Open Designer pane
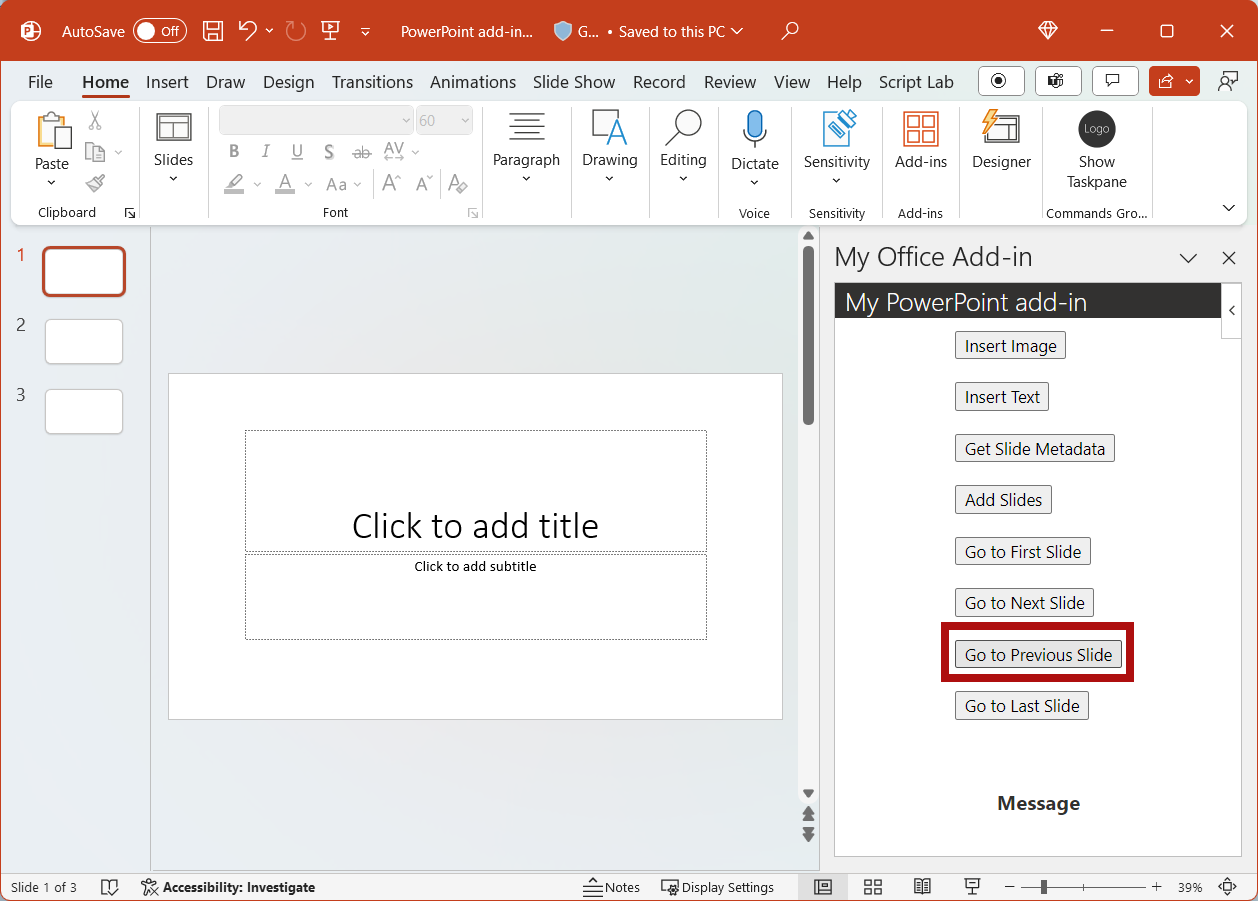 click(x=1001, y=141)
